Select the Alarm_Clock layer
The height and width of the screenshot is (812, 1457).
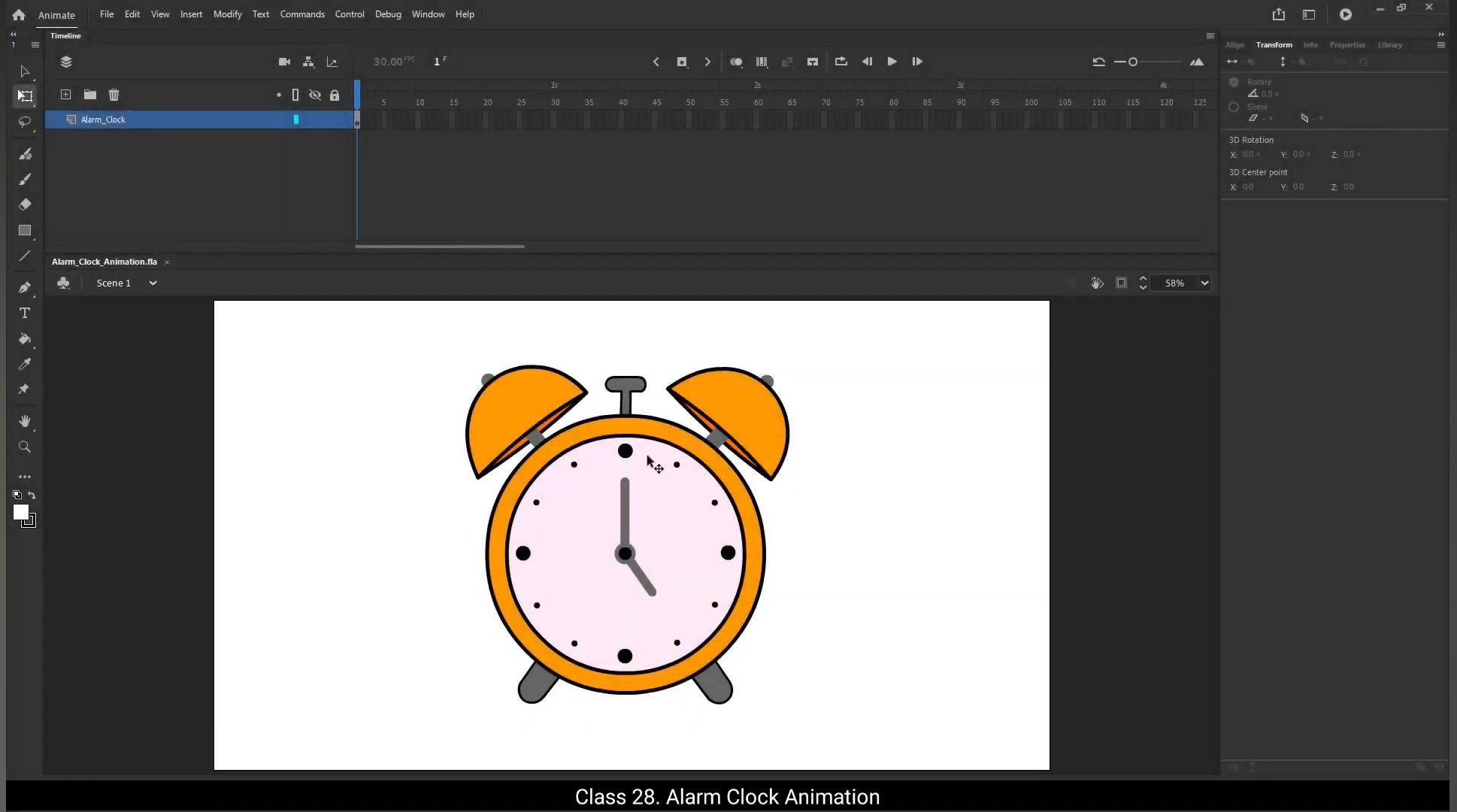coord(199,120)
